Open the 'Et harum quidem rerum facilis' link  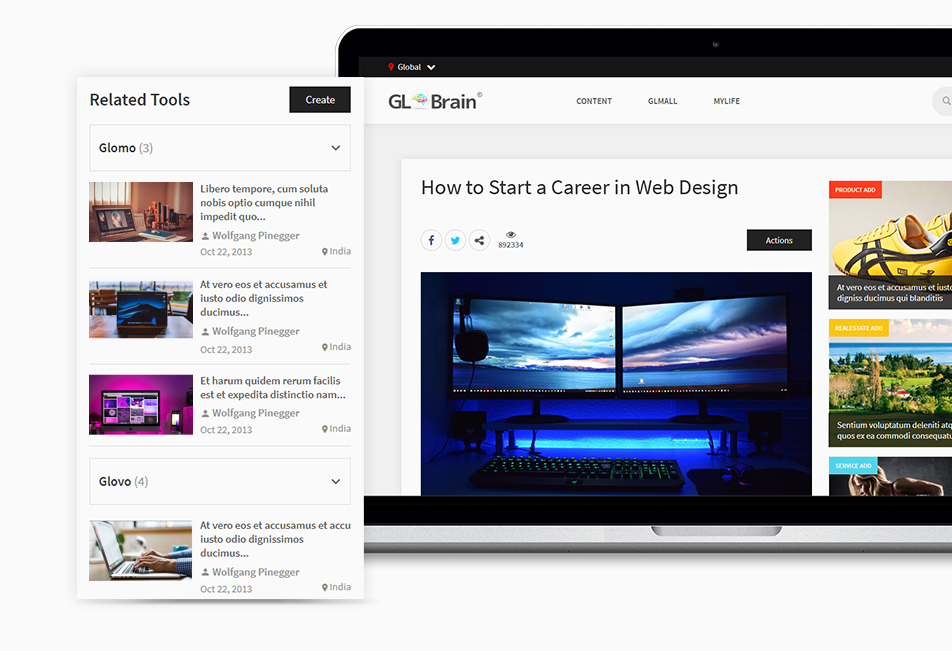[x=273, y=387]
